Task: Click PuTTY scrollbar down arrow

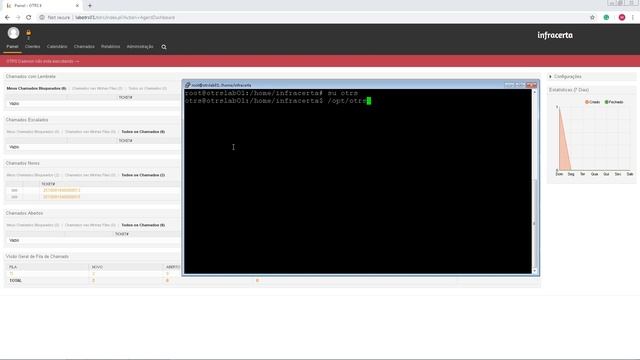Action: pyautogui.click(x=534, y=271)
